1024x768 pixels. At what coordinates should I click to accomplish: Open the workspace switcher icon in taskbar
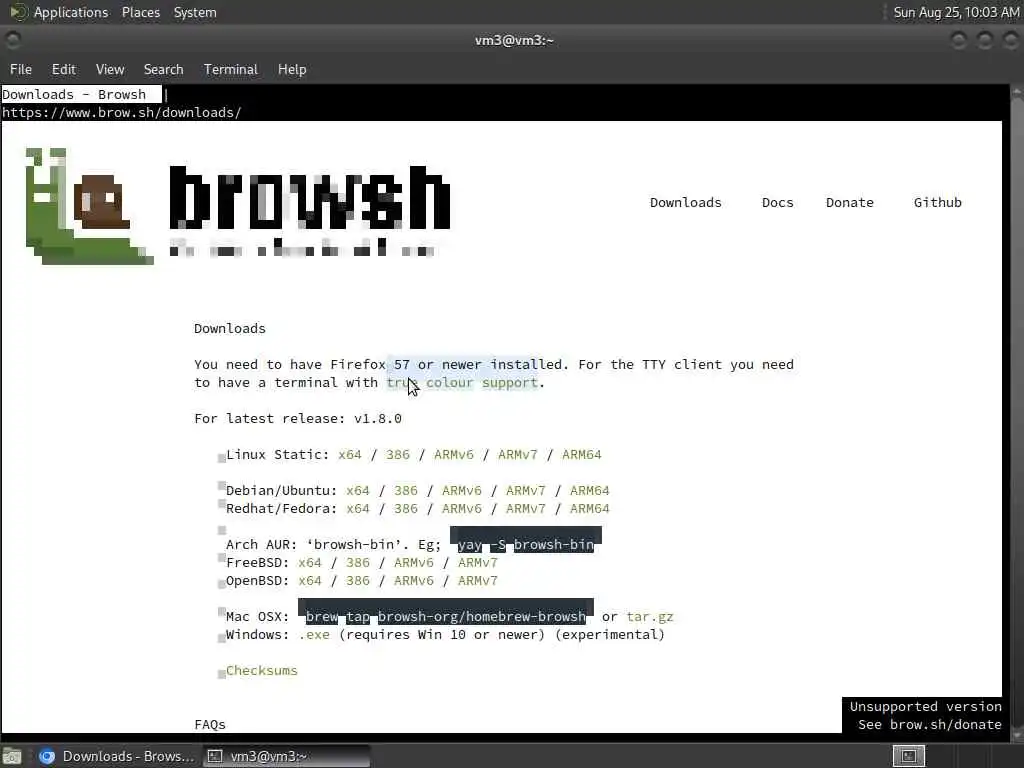pos(908,756)
